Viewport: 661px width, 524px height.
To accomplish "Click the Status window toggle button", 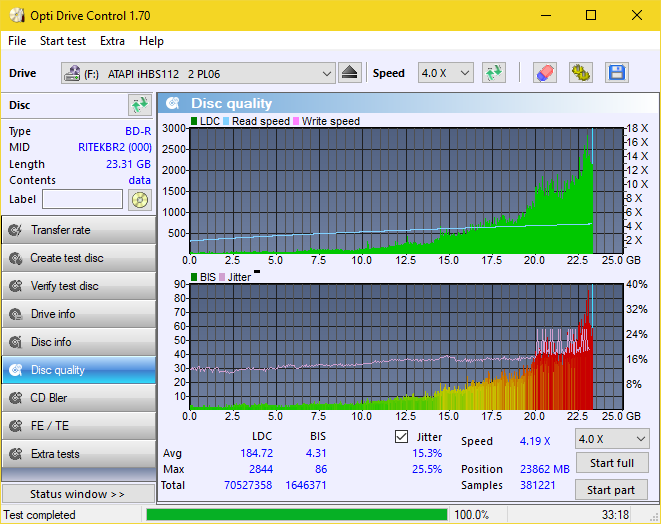I will pos(78,494).
